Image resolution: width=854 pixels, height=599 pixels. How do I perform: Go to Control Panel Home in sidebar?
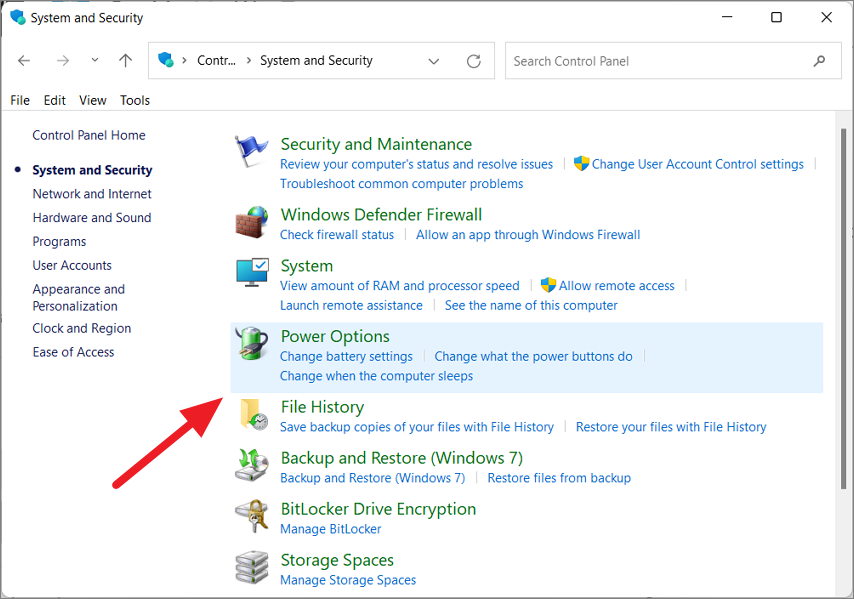coord(89,135)
